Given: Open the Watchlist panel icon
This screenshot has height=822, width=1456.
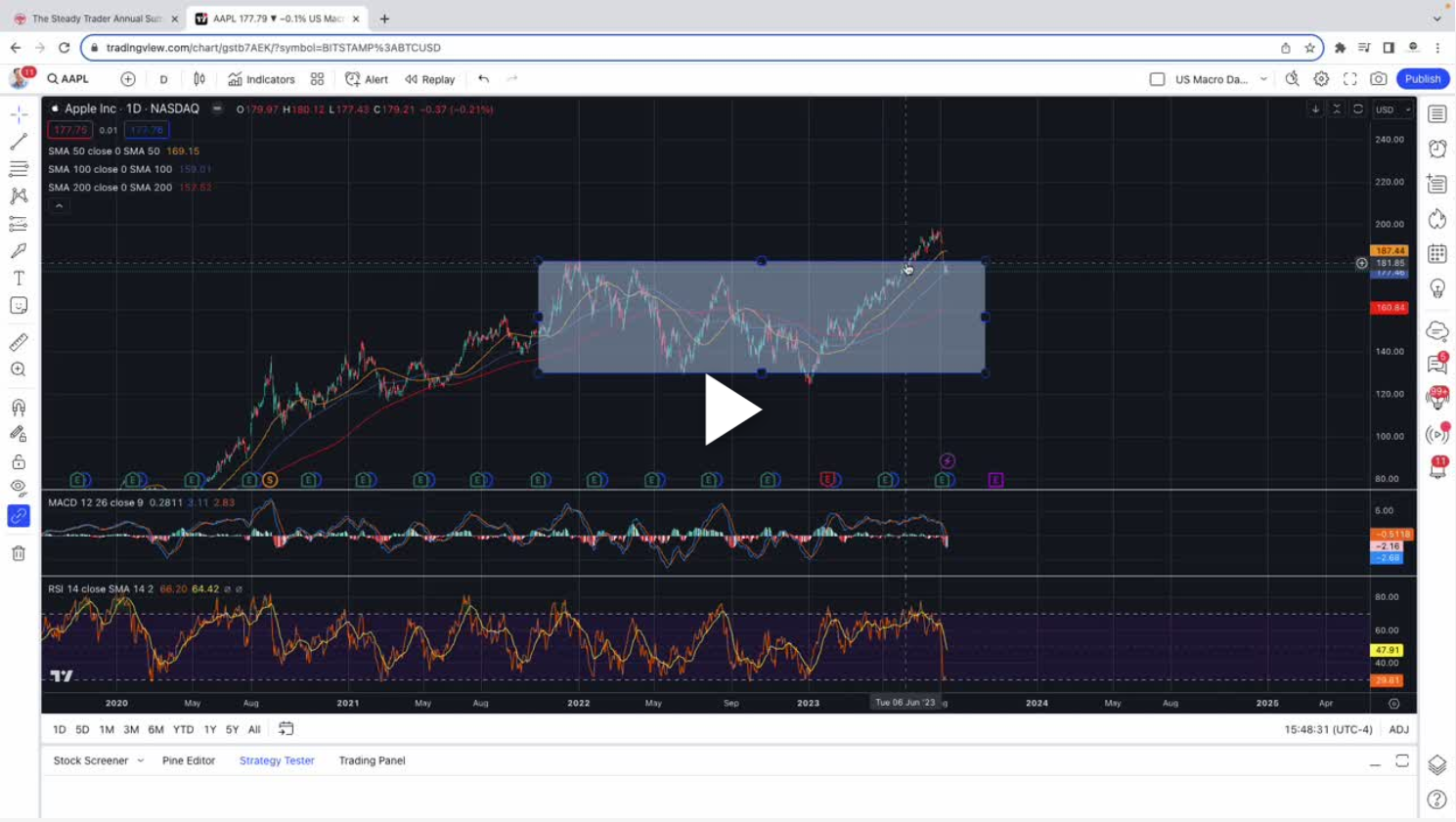Looking at the screenshot, I should [1437, 113].
